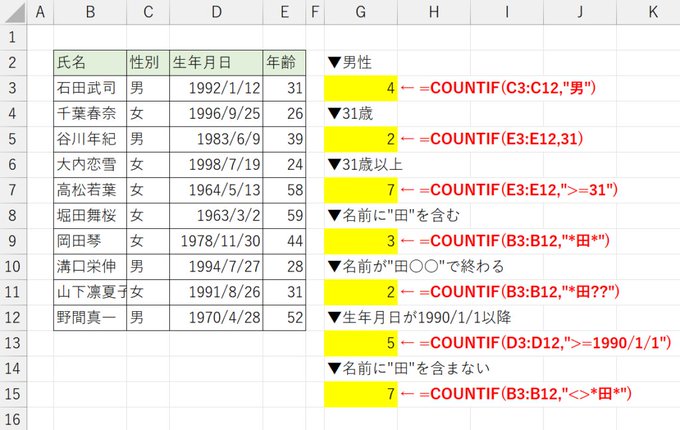Click the 生年月日 header cell
The height and width of the screenshot is (430, 680).
point(216,63)
